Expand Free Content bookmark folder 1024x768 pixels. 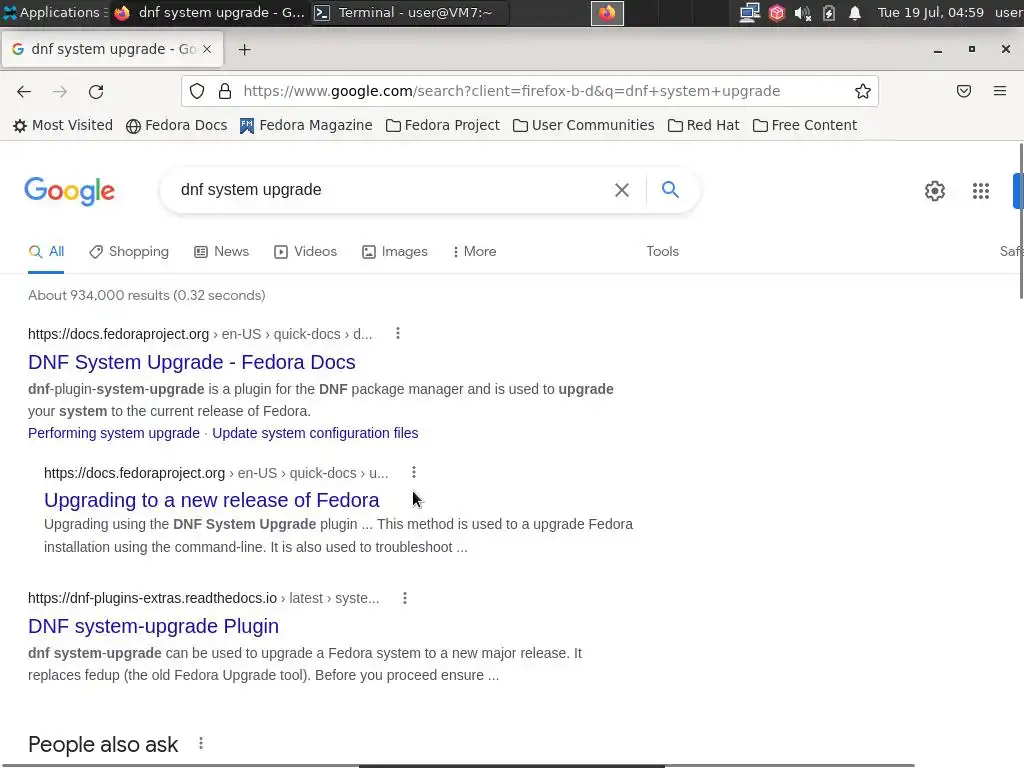(x=805, y=125)
